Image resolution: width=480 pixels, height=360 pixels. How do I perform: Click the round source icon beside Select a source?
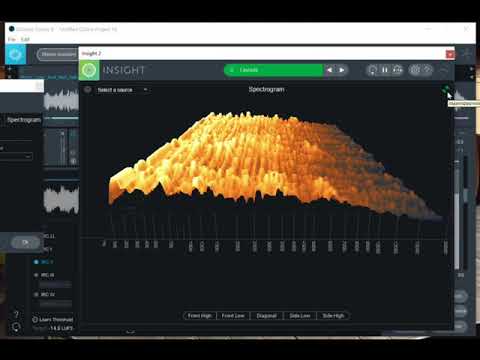(88, 90)
